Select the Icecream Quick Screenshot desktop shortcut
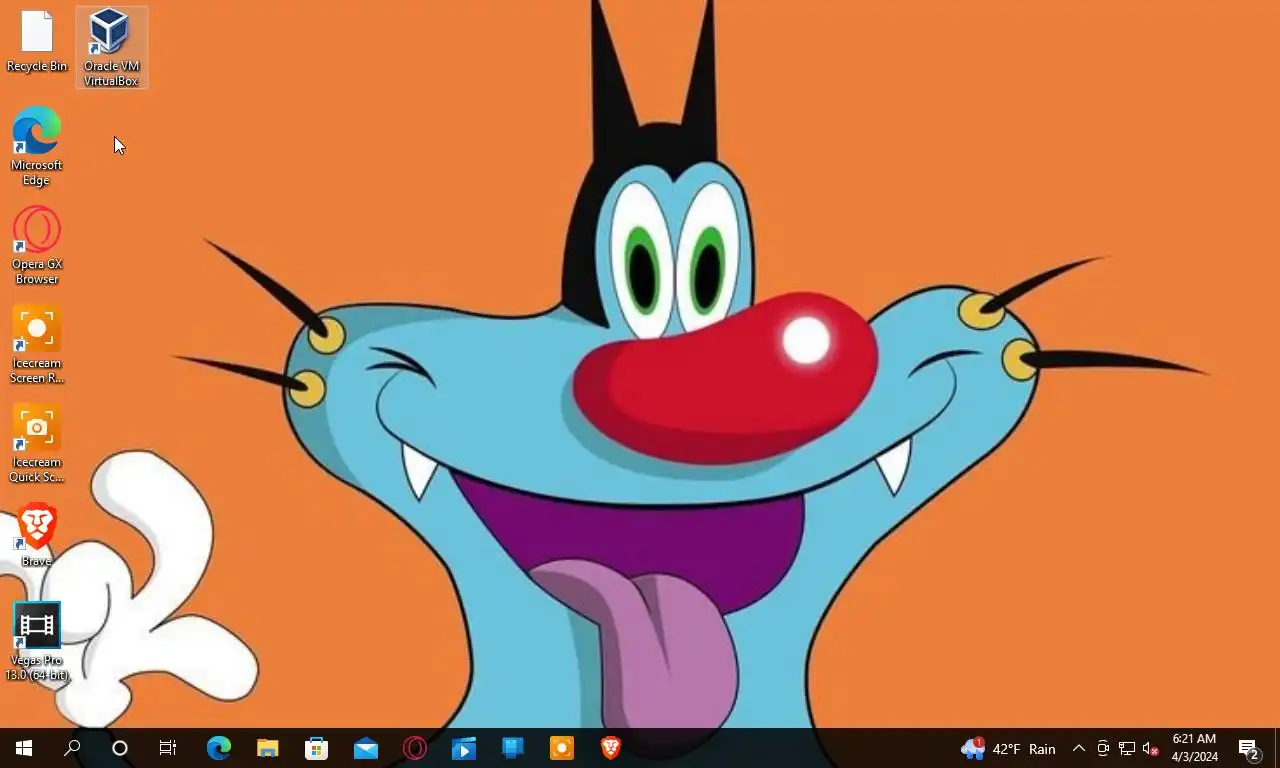This screenshot has width=1280, height=768. point(37,443)
